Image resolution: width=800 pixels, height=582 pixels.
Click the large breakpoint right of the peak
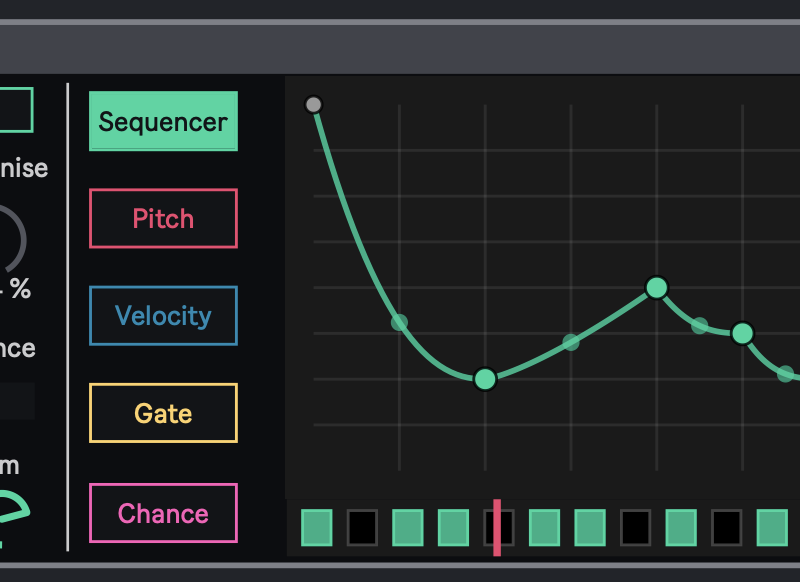[x=742, y=333]
